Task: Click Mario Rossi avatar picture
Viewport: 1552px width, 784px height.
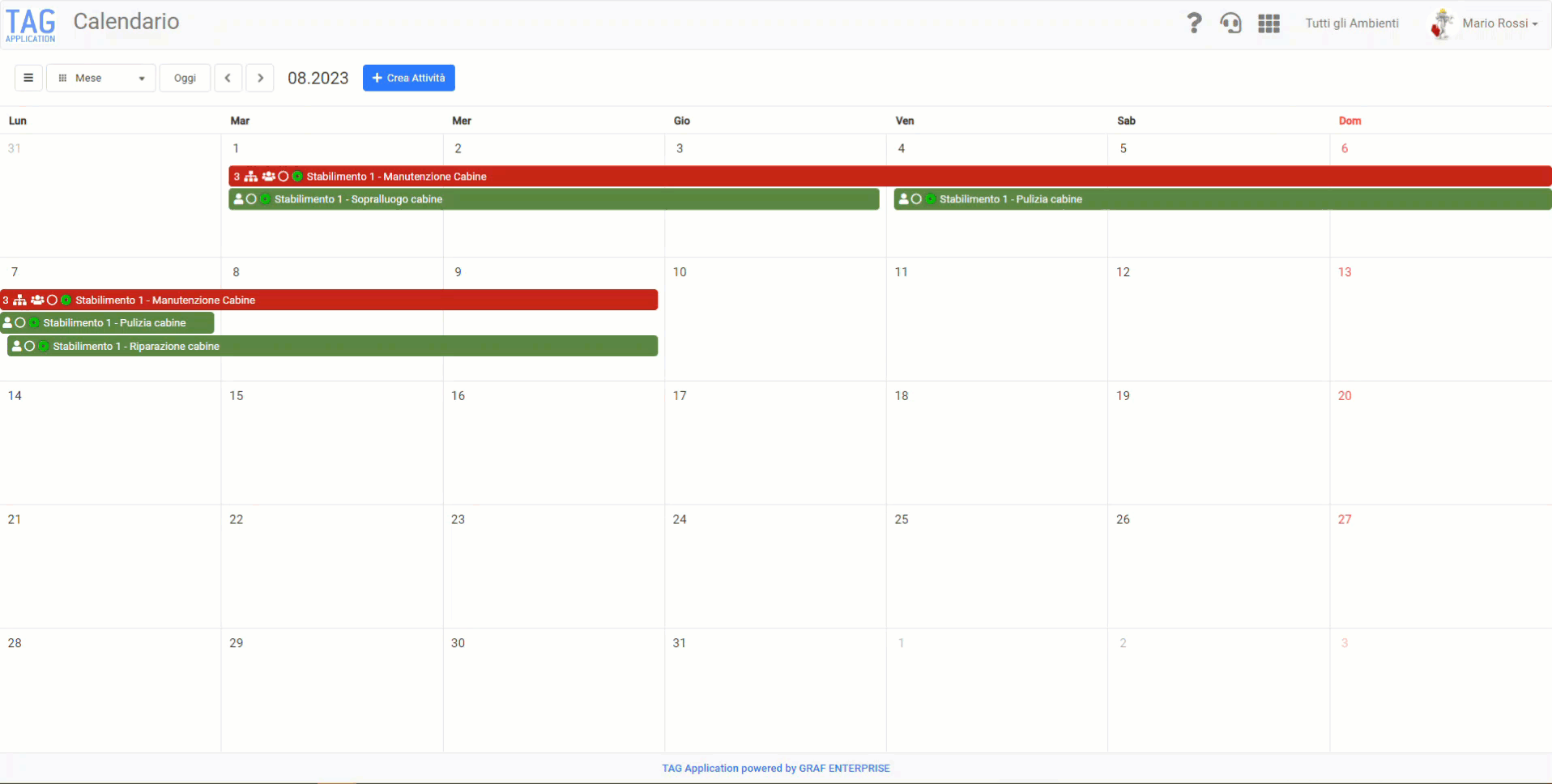Action: pos(1442,23)
